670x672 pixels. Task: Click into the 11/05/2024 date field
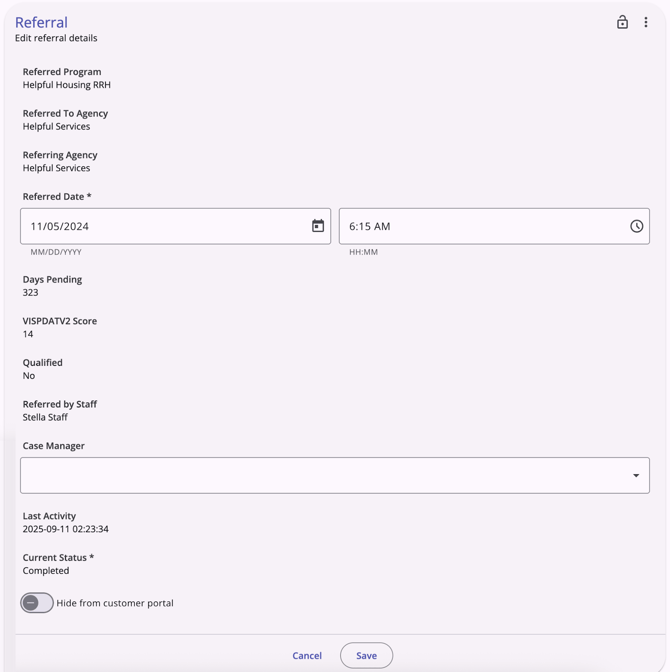pos(160,226)
